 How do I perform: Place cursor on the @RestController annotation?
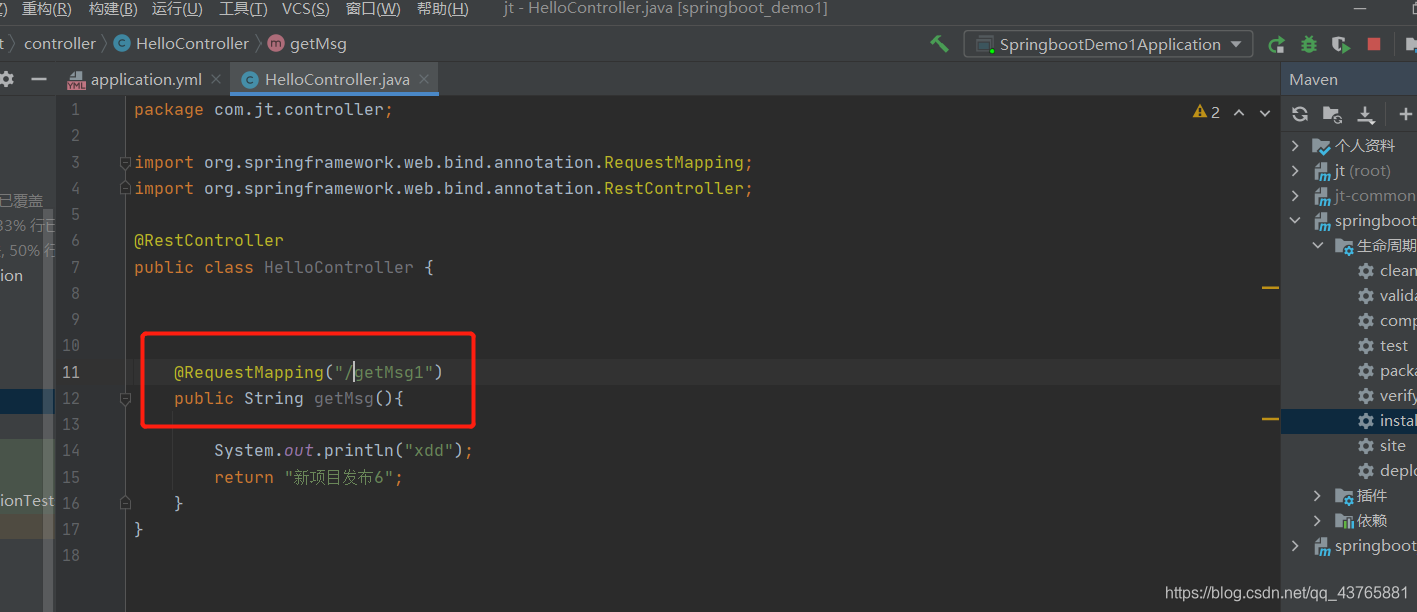click(x=209, y=240)
